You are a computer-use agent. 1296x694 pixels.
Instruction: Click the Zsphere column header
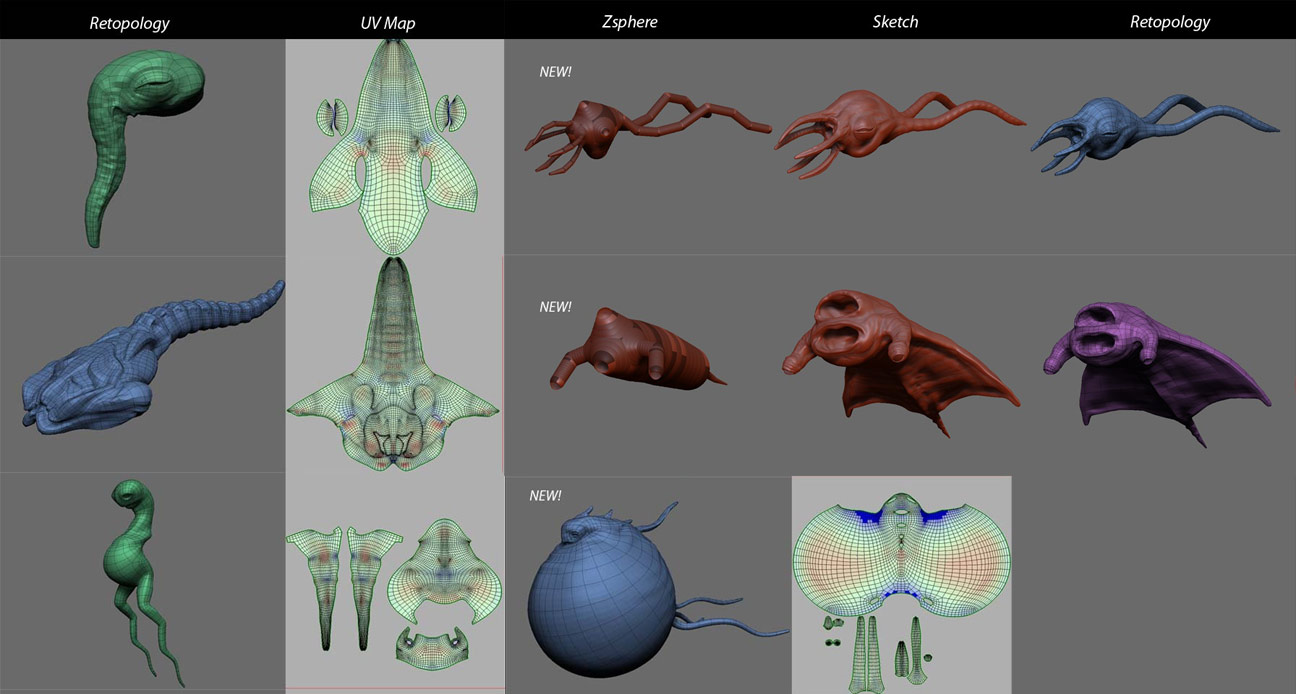coord(630,22)
